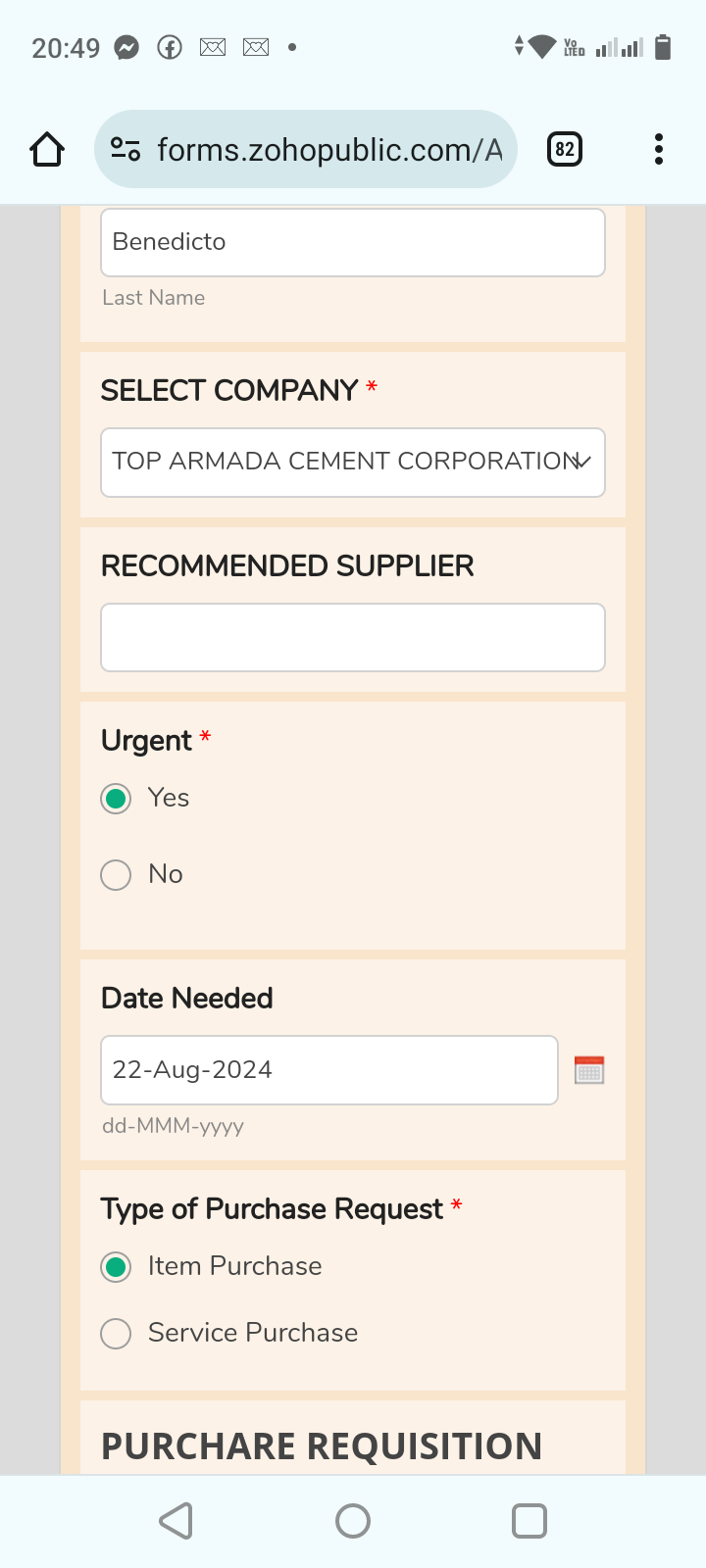Focus the Recommended Supplier text field
This screenshot has height=1568, width=706.
[353, 638]
